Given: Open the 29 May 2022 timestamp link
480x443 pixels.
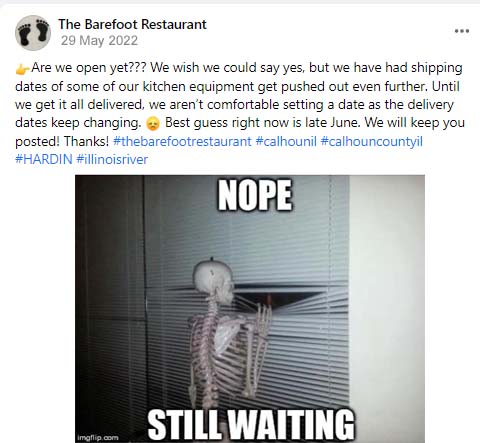Looking at the screenshot, I should click(x=99, y=41).
